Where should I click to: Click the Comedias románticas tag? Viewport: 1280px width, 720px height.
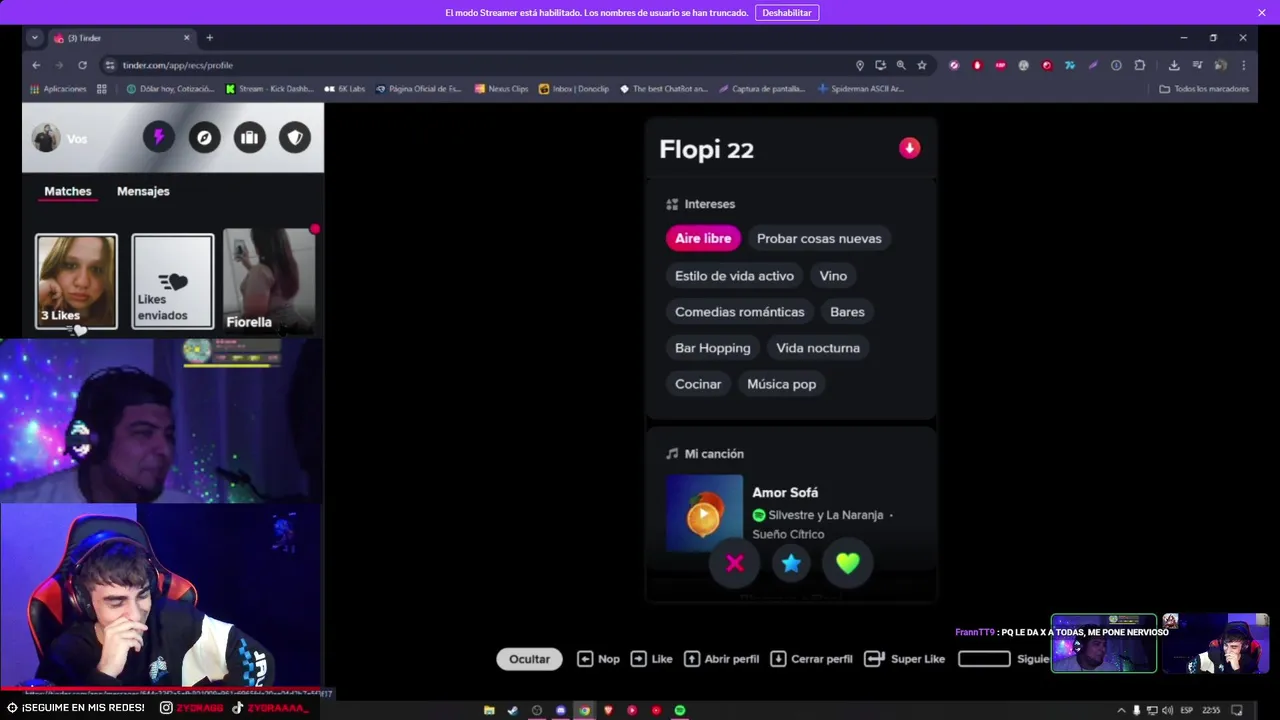tap(739, 312)
